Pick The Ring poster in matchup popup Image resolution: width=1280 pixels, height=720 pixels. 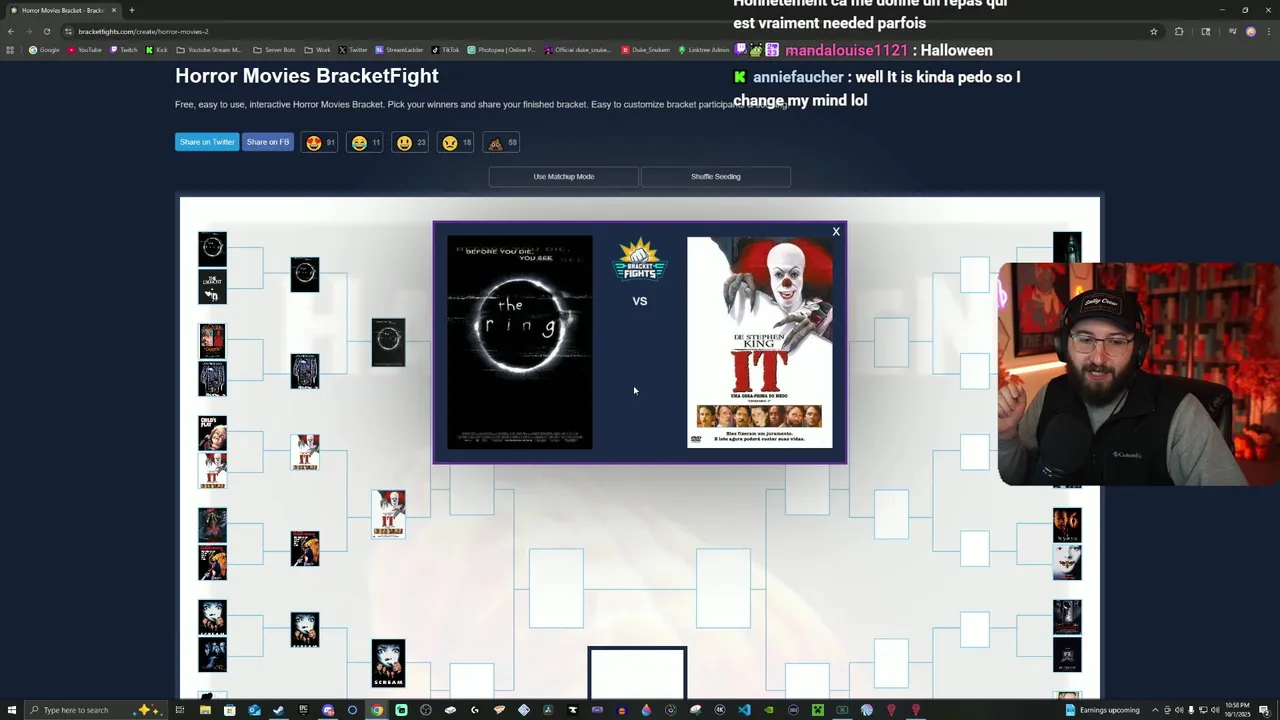[x=519, y=342]
